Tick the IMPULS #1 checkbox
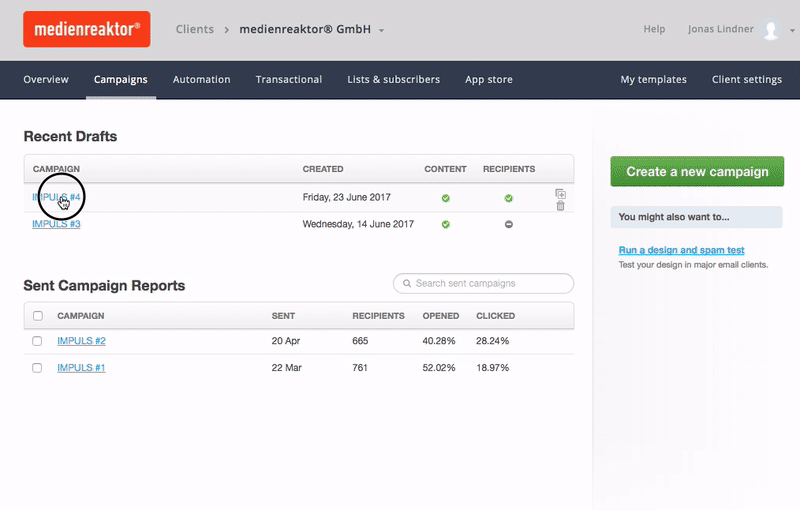Viewport: 800px width, 510px height. click(37, 368)
